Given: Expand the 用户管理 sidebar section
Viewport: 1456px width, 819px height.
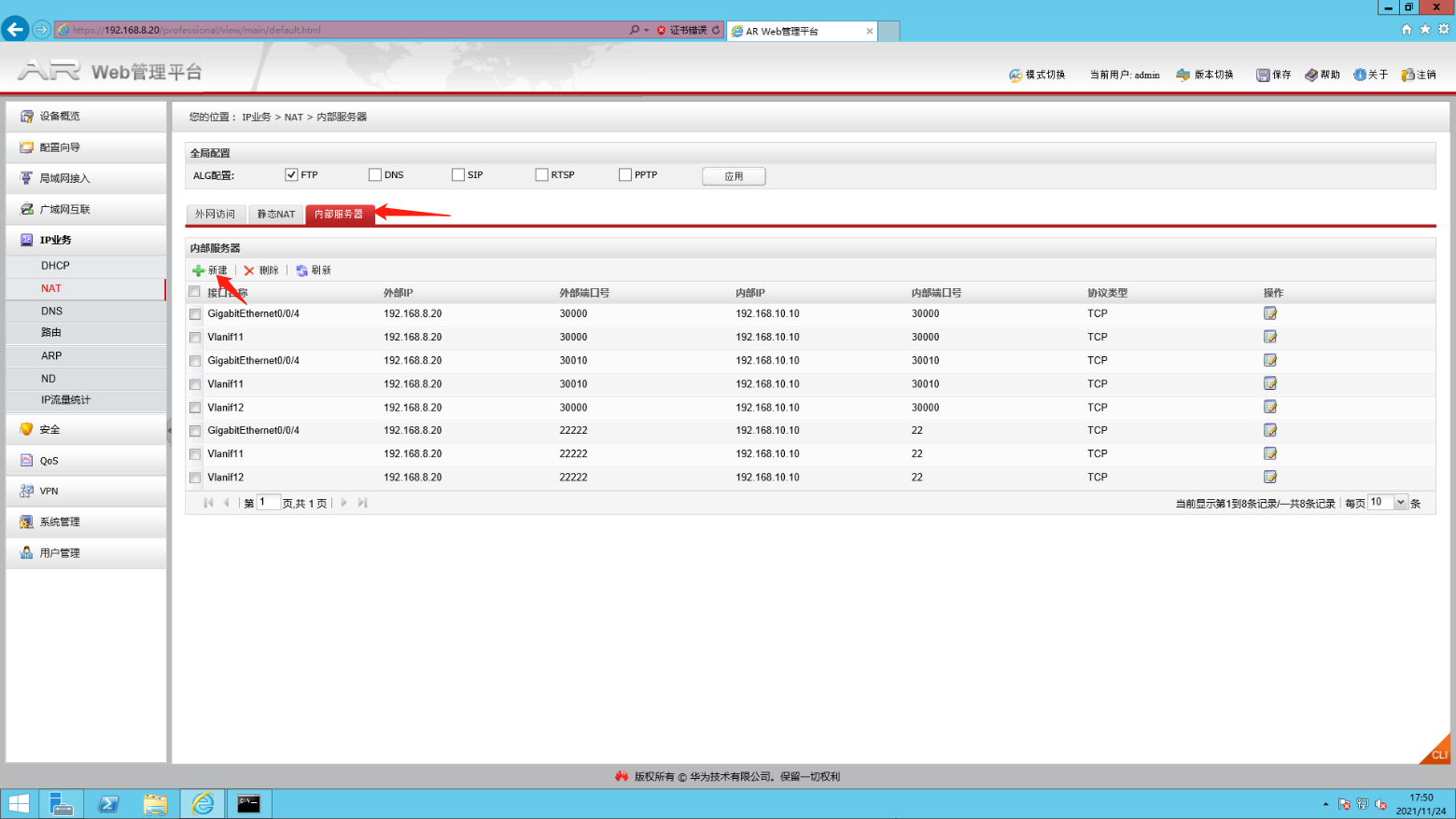Looking at the screenshot, I should [86, 552].
